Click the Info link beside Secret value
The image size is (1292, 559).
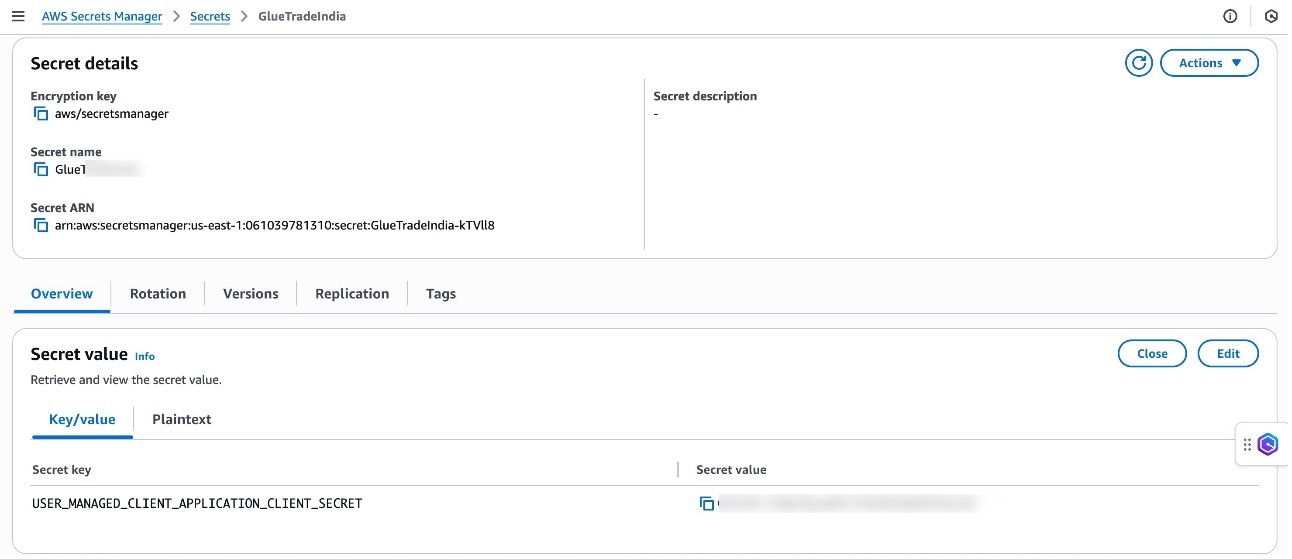[x=145, y=356]
